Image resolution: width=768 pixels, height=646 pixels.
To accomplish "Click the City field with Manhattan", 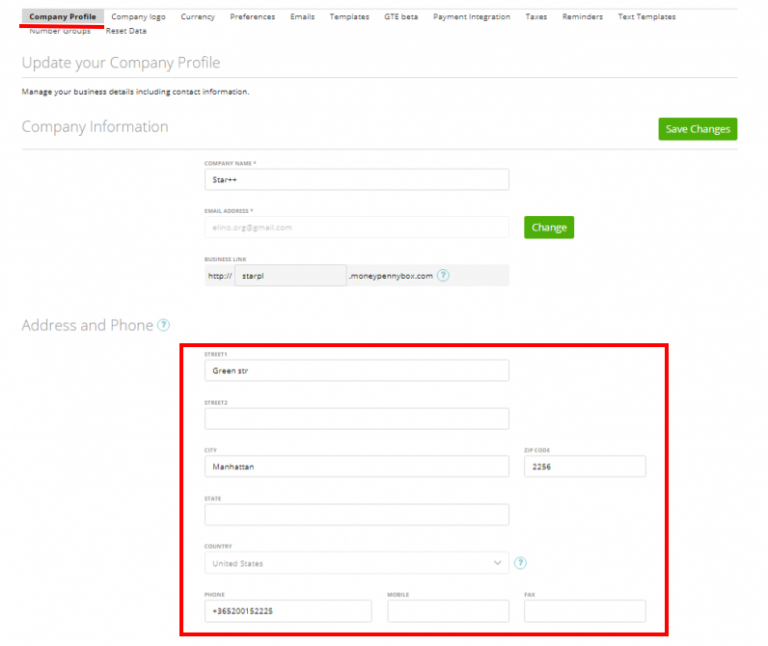I will click(x=357, y=467).
